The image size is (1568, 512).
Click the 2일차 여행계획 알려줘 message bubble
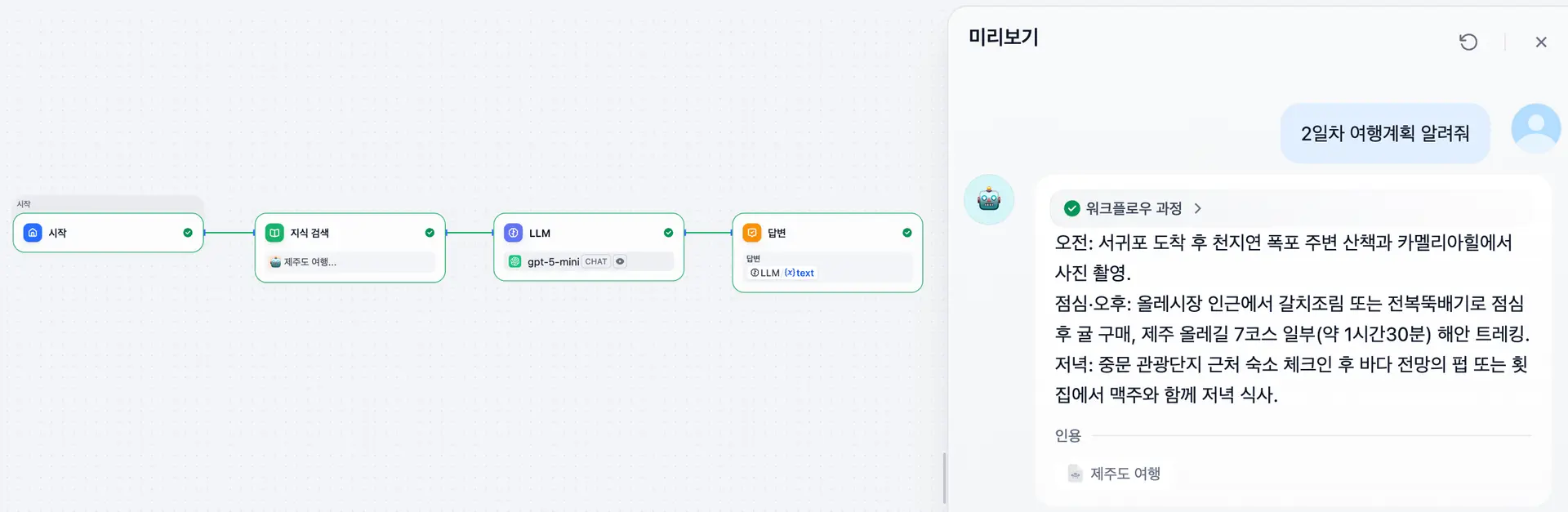pos(1385,133)
